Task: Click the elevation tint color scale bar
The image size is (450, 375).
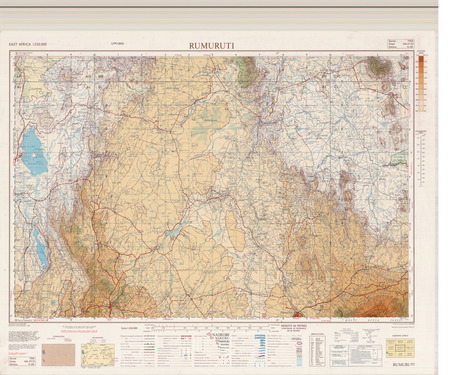Action: [x=421, y=83]
